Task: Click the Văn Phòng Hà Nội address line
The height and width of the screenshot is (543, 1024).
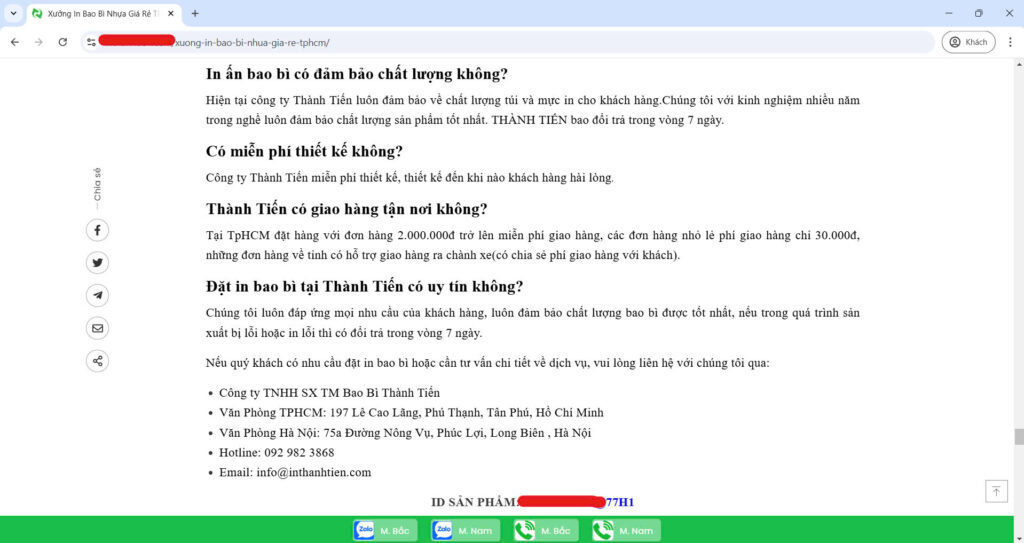Action: [405, 433]
